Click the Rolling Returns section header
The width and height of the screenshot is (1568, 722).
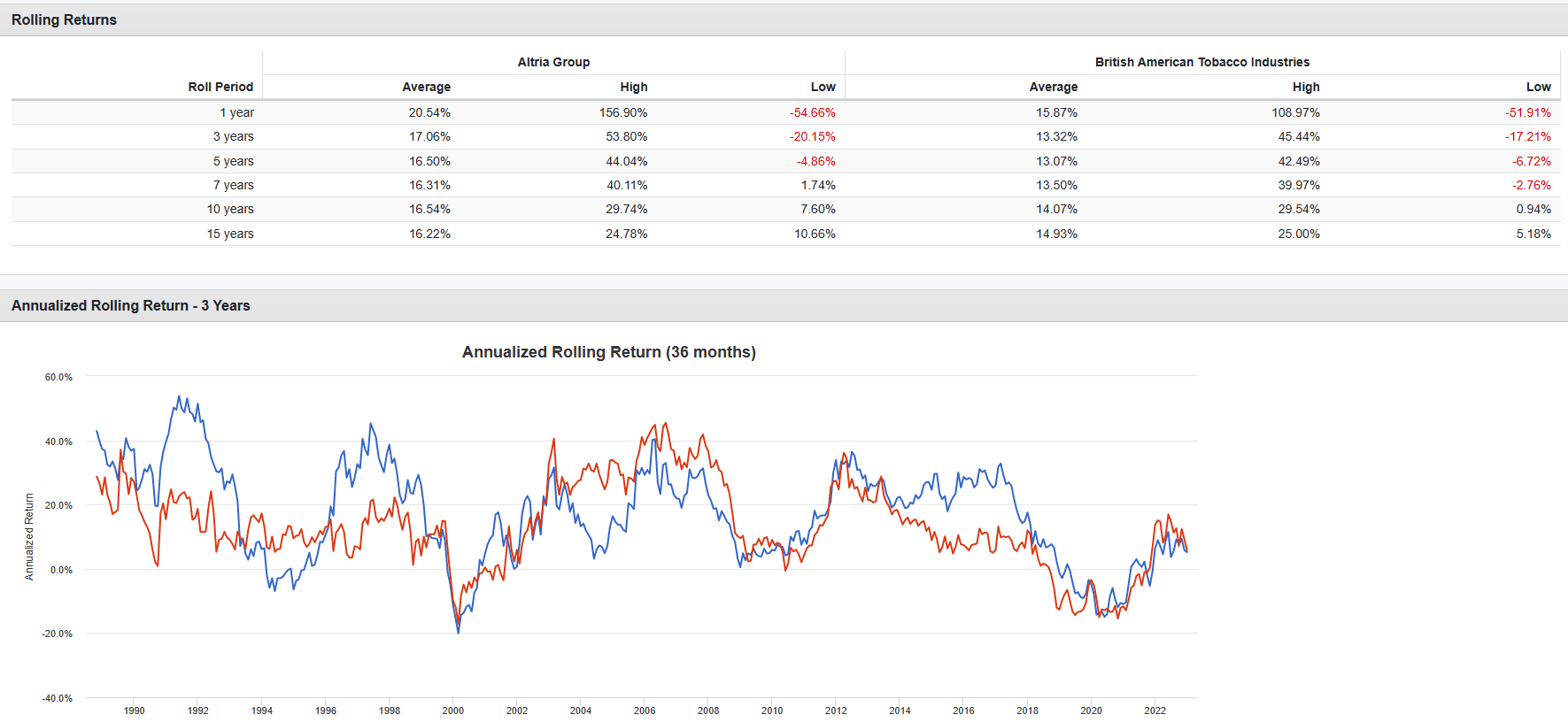pyautogui.click(x=64, y=19)
